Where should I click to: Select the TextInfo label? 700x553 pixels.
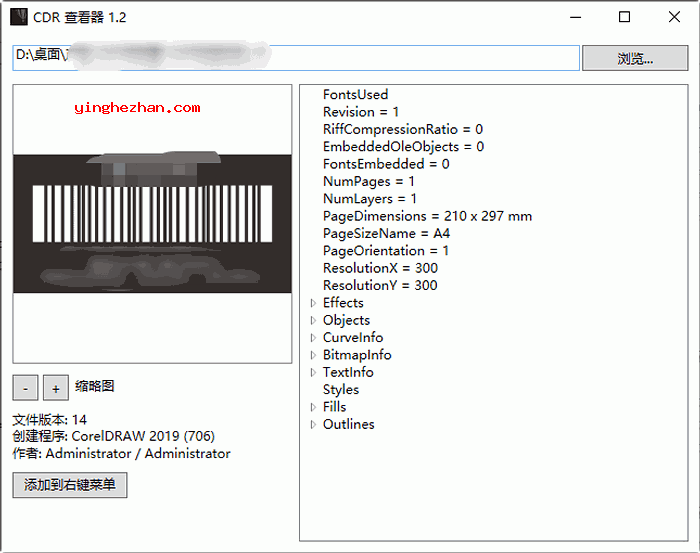click(348, 373)
